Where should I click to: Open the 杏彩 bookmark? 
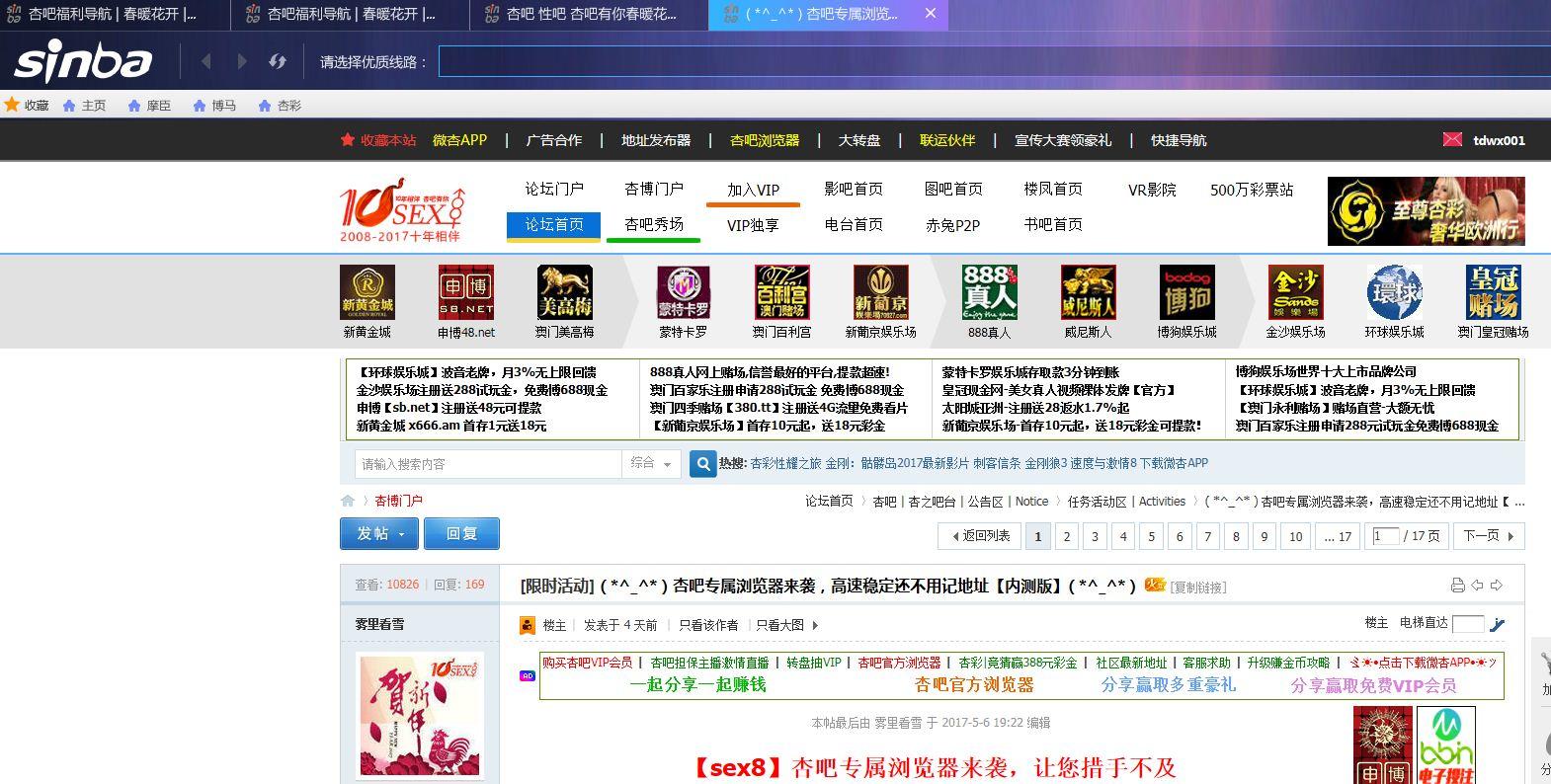[280, 106]
